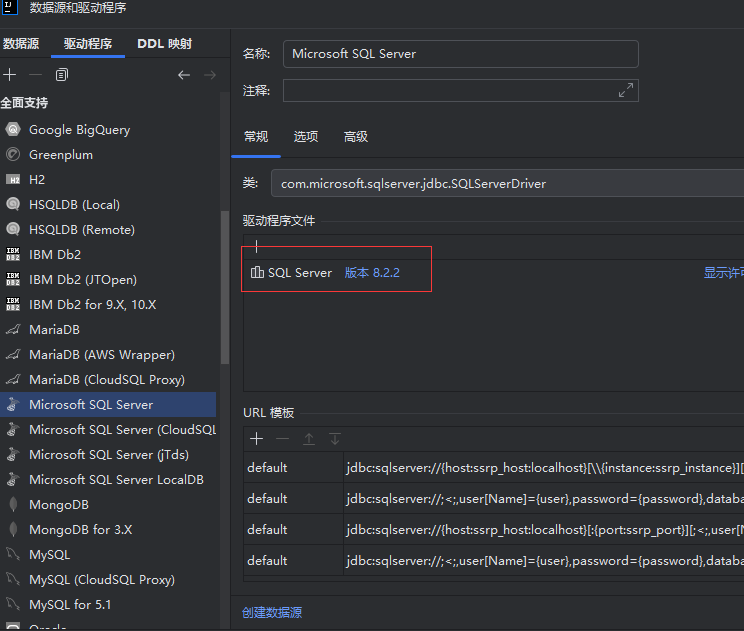This screenshot has height=631, width=744.
Task: Open the driver class combo box
Action: coord(507,184)
